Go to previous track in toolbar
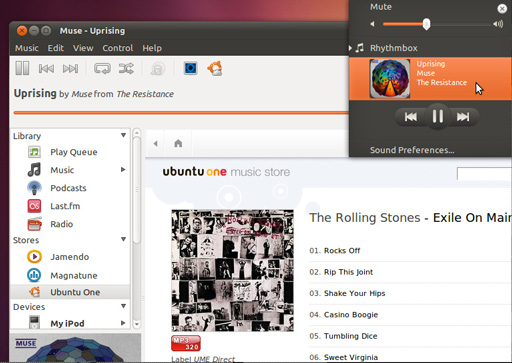The image size is (512, 363). [46, 69]
